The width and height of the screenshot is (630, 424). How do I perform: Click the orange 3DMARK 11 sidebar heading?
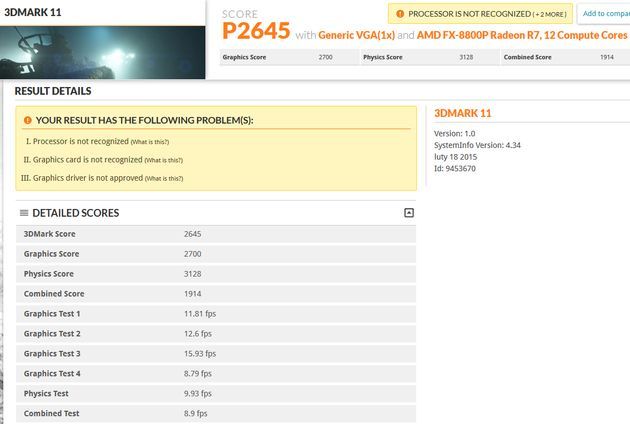click(462, 113)
